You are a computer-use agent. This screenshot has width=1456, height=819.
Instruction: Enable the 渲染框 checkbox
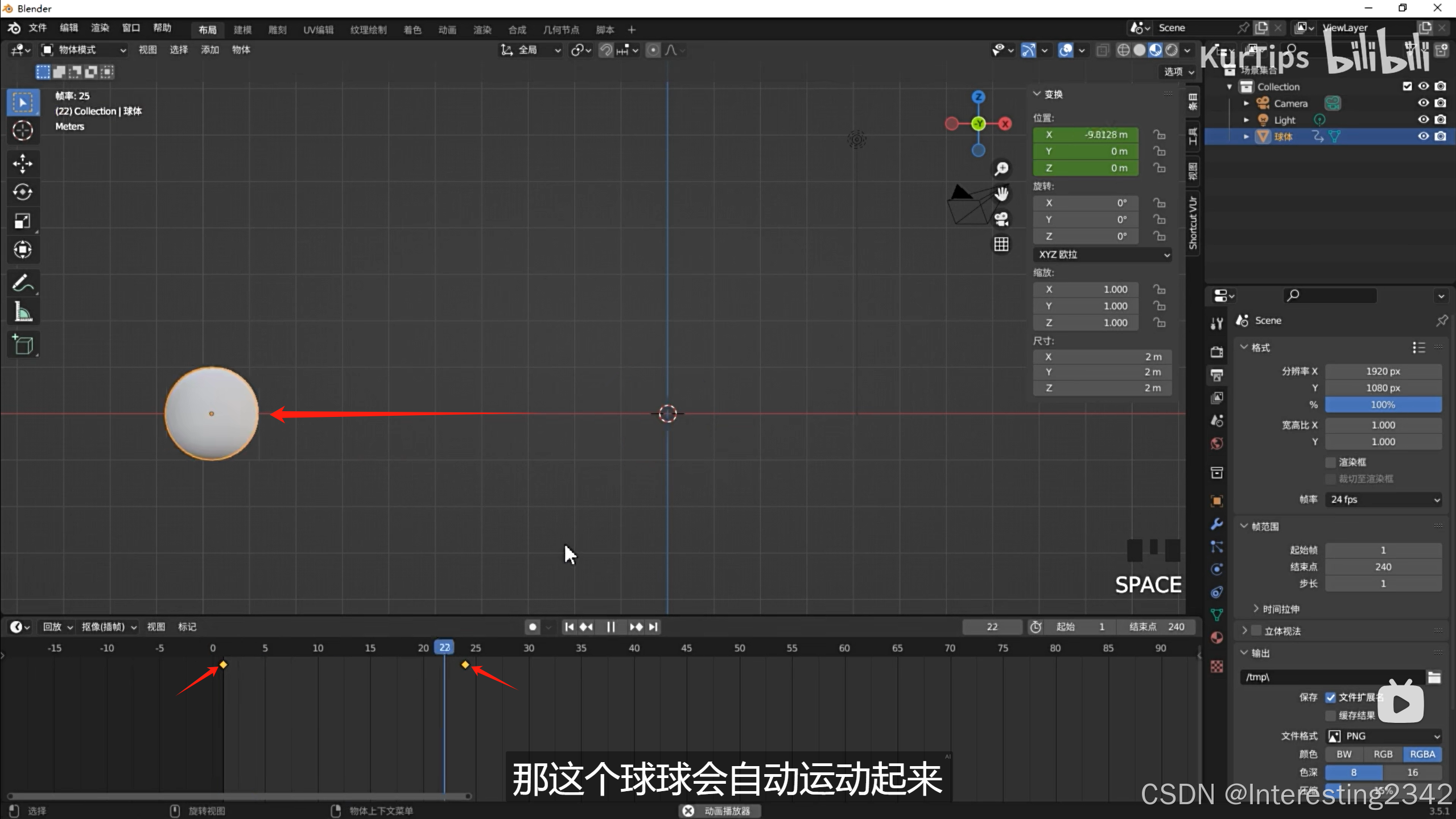tap(1330, 462)
